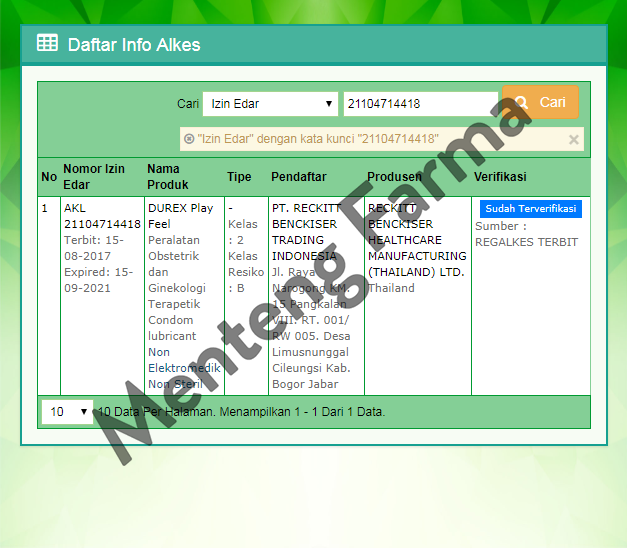Open the Izin Edar search type dropdown
627x548 pixels.
coord(272,103)
